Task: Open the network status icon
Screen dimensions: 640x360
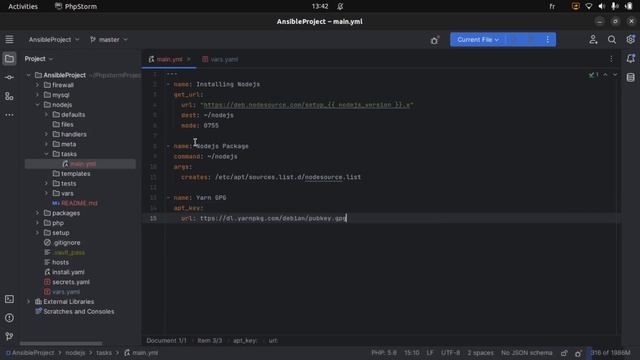Action: 589,6
